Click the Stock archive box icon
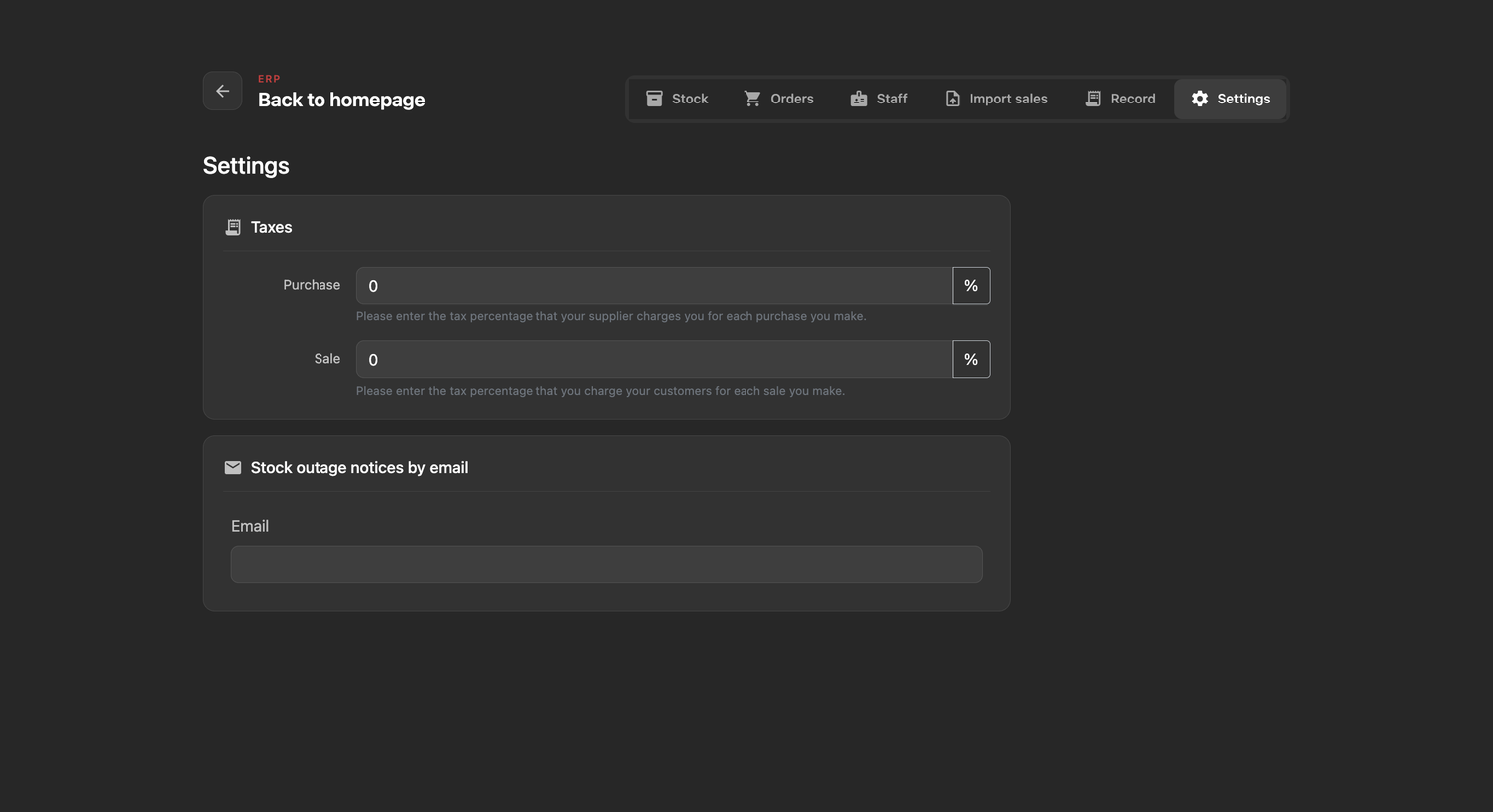1493x812 pixels. click(x=654, y=99)
